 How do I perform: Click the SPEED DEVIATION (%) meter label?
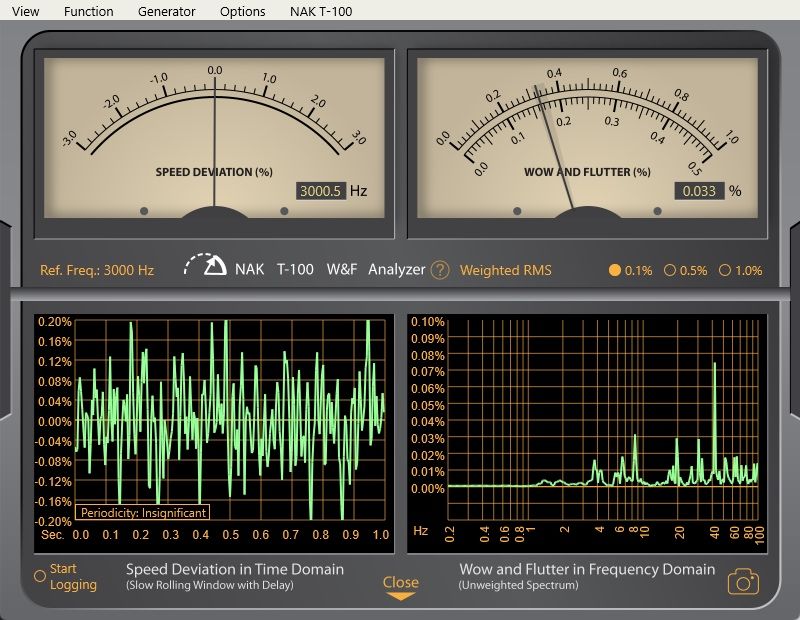[214, 172]
